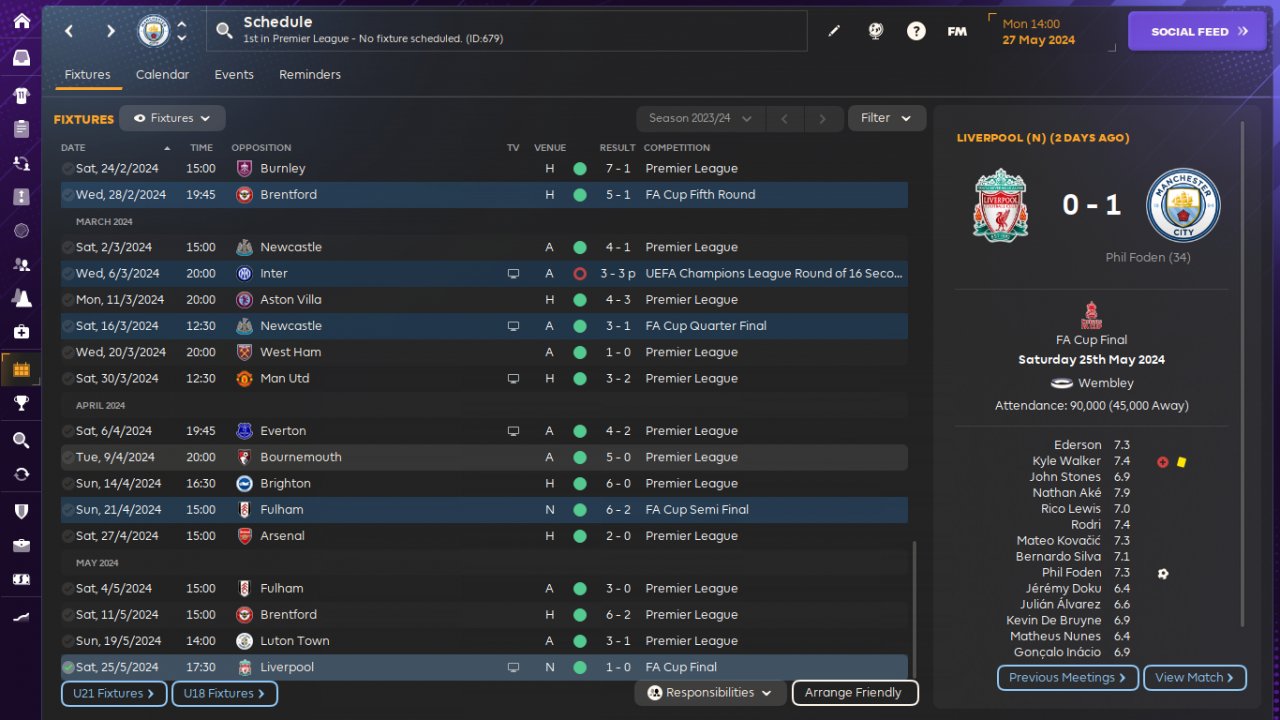Screen dimensions: 1280x720
Task: Click the Liverpool crest in match panel
Action: 1000,204
